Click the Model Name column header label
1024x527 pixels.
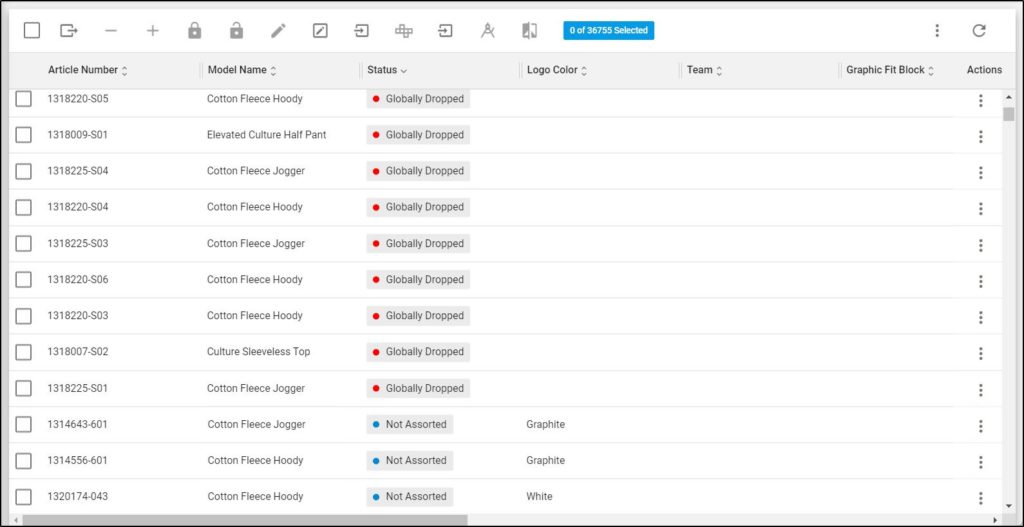coord(237,70)
